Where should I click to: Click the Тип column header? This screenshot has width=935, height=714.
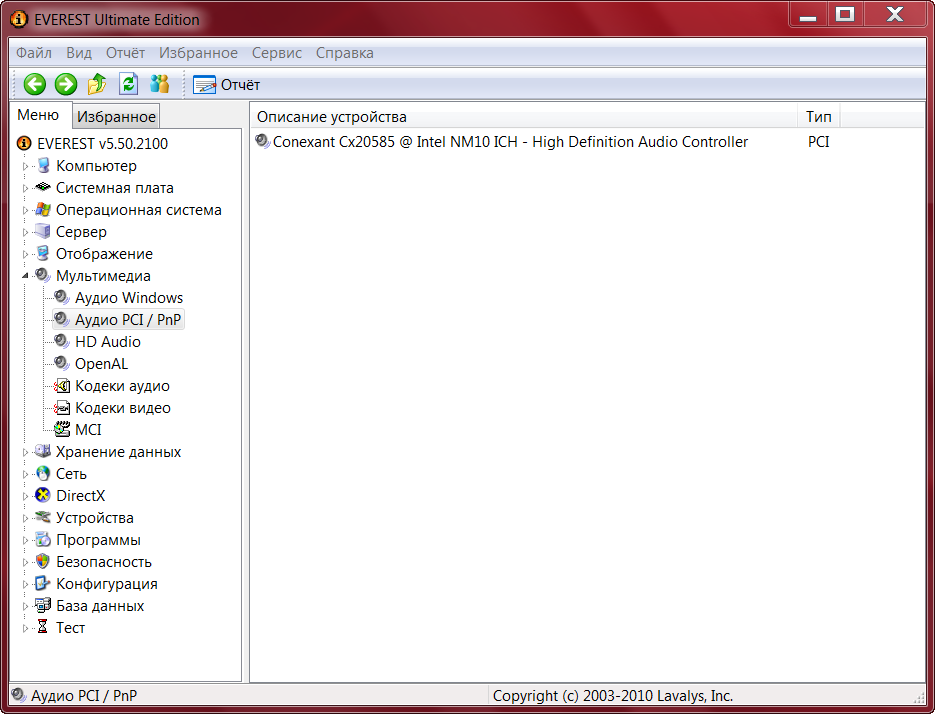click(818, 117)
